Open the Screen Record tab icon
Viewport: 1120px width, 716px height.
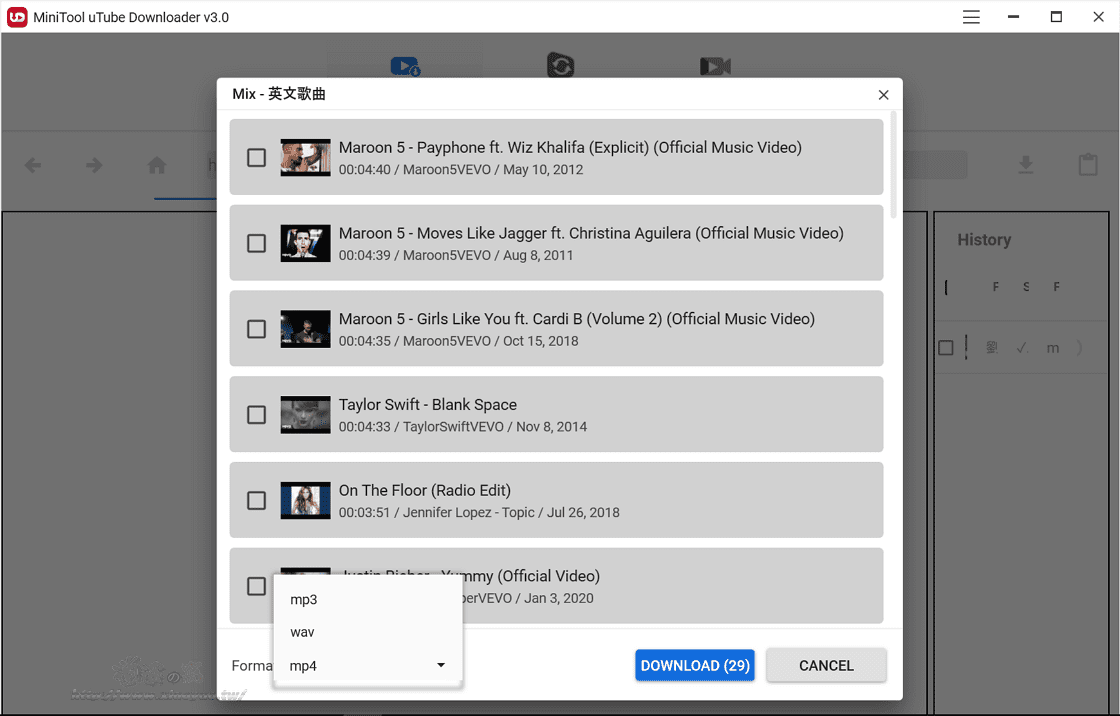point(715,66)
